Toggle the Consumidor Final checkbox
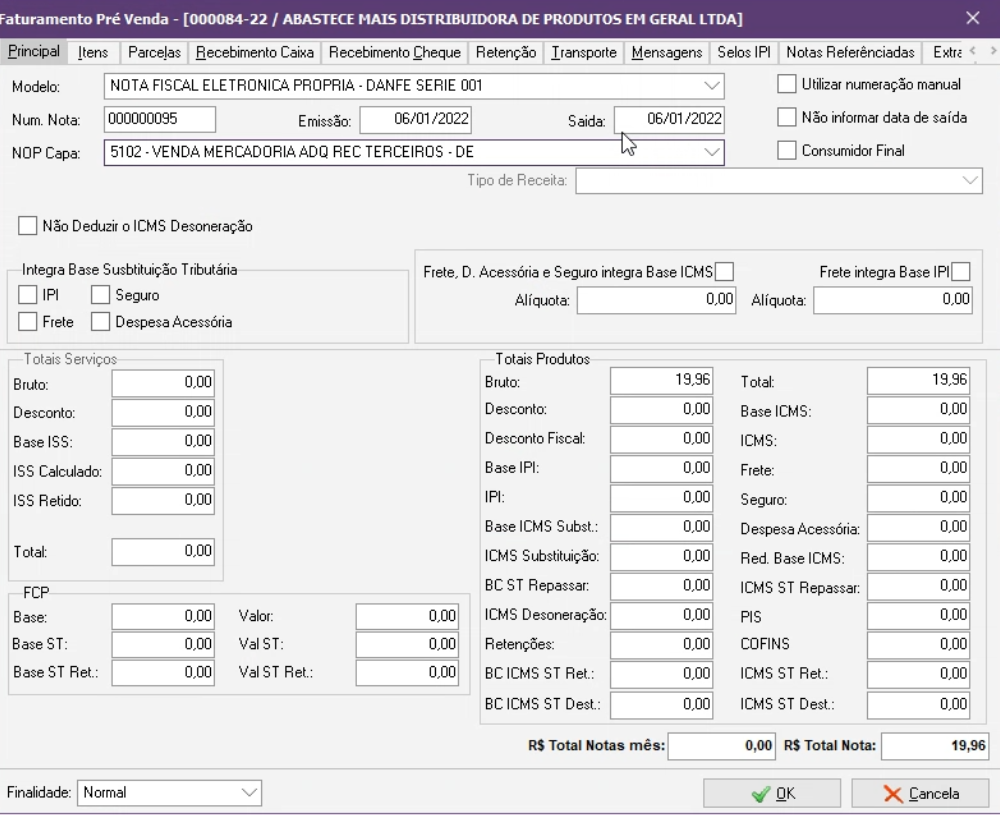The image size is (1000, 815). 787,151
